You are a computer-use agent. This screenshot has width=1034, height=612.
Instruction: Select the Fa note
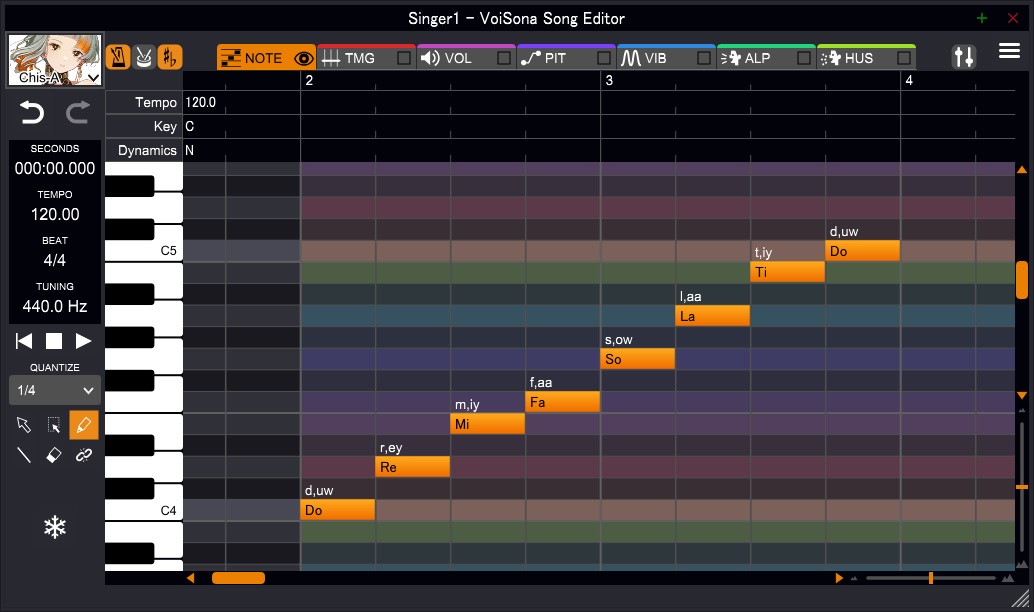563,402
